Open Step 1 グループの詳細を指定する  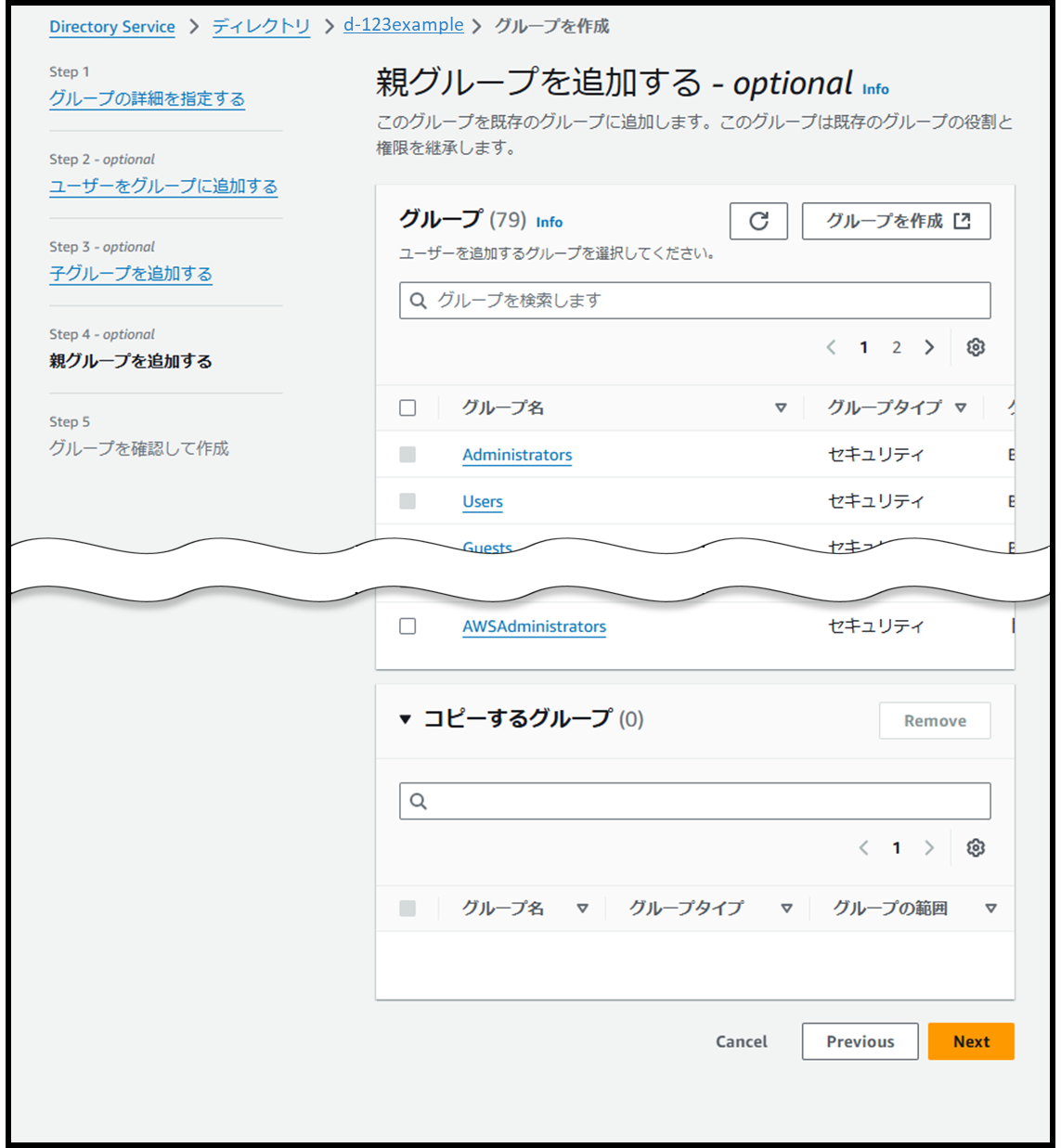(x=147, y=98)
